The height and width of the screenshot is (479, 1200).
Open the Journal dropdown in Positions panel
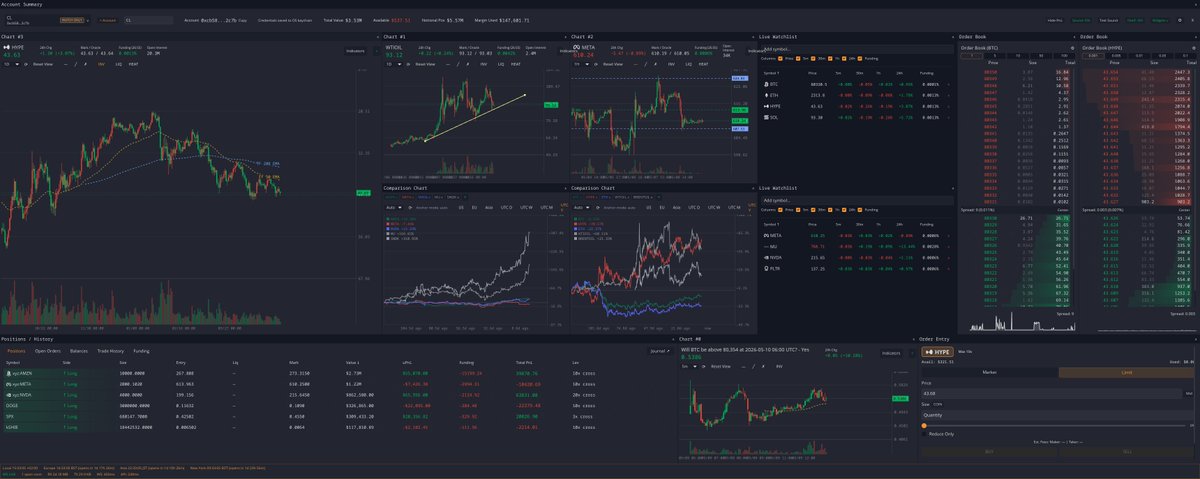click(660, 351)
